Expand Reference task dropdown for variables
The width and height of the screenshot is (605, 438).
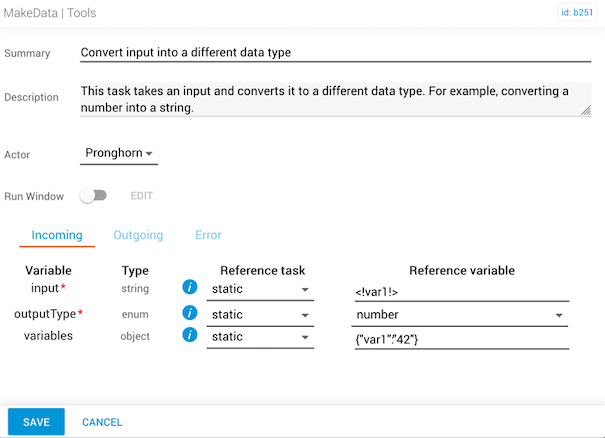click(x=261, y=337)
